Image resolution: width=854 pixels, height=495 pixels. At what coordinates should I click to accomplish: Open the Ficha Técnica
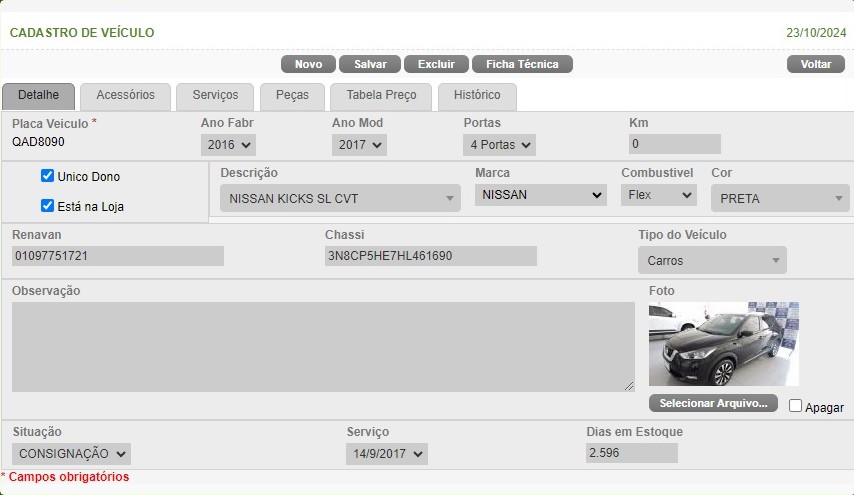tap(522, 64)
